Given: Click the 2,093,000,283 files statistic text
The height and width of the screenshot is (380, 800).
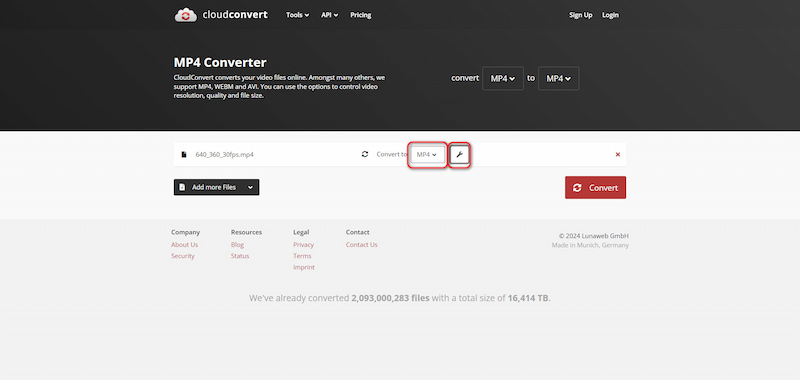Looking at the screenshot, I should (390, 298).
